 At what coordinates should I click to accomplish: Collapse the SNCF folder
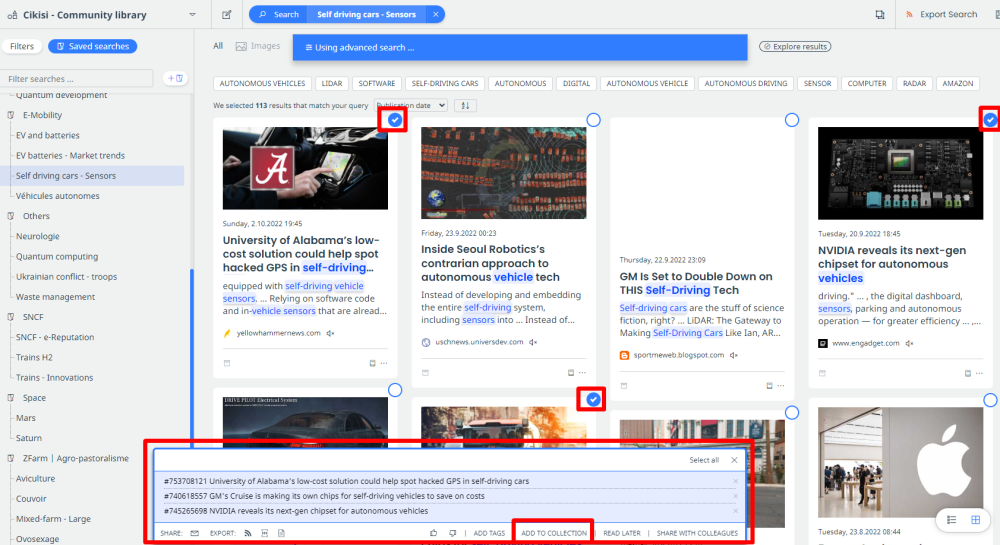(11, 317)
